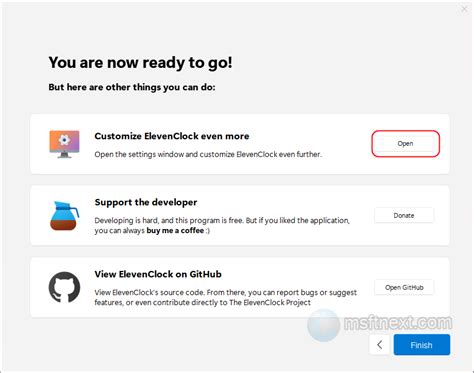Click the Donate button
The height and width of the screenshot is (373, 474).
coord(404,215)
